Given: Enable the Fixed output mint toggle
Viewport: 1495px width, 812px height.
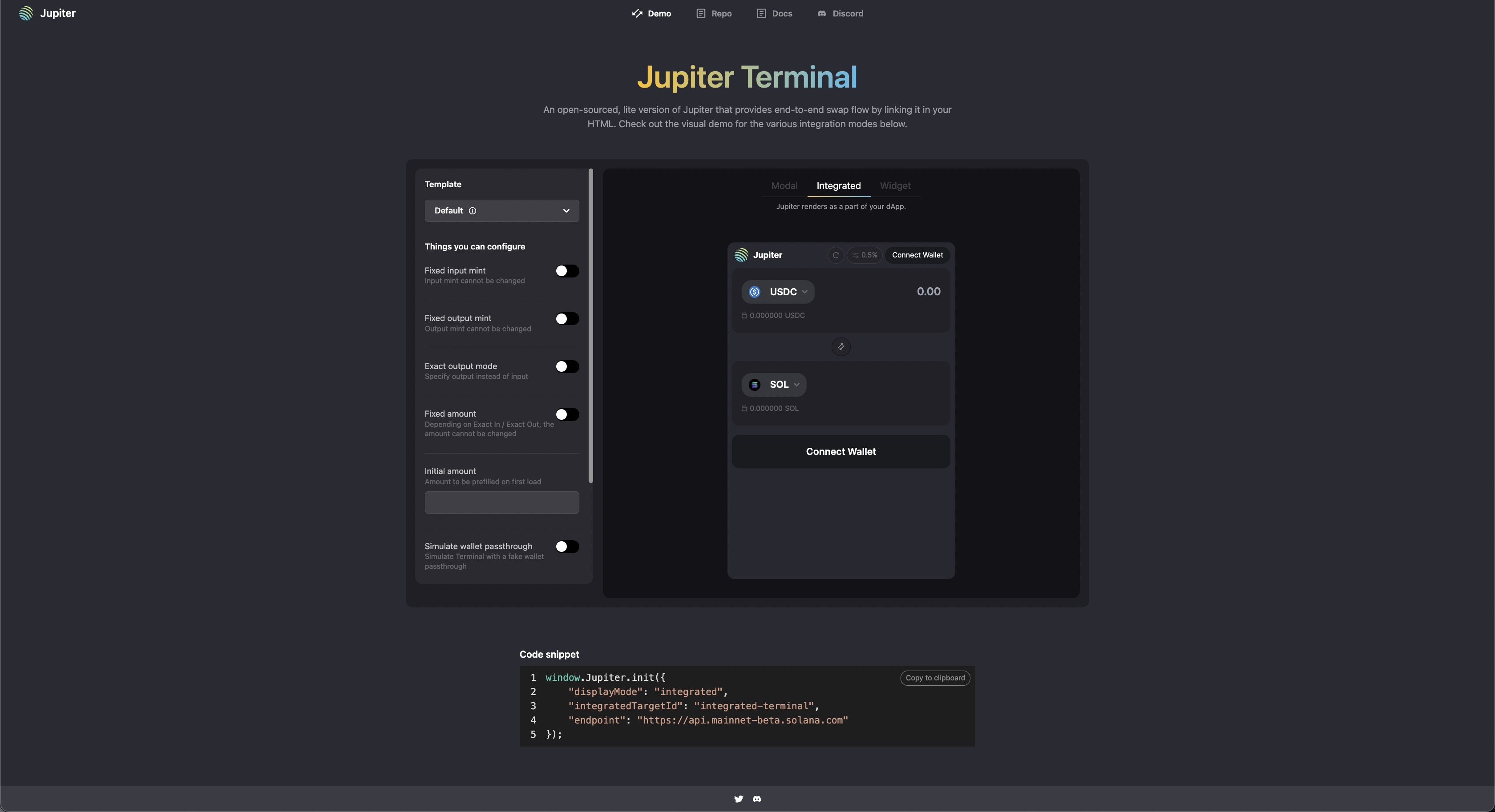Looking at the screenshot, I should pos(567,318).
